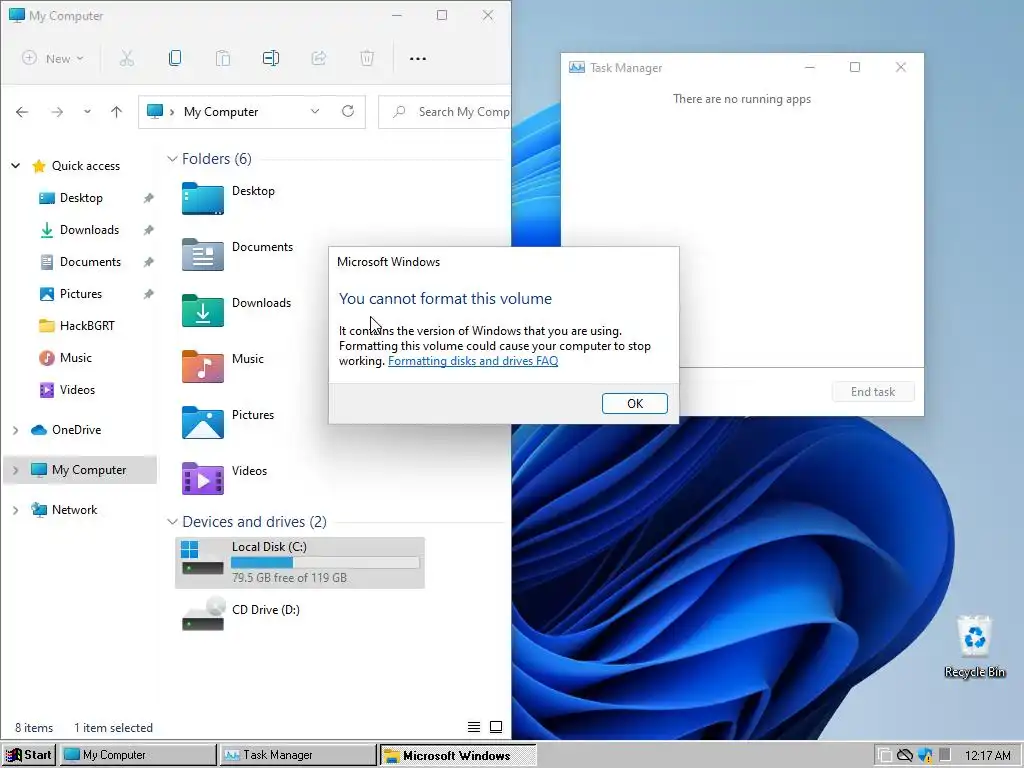Select Network in the navigation pane

coord(74,510)
